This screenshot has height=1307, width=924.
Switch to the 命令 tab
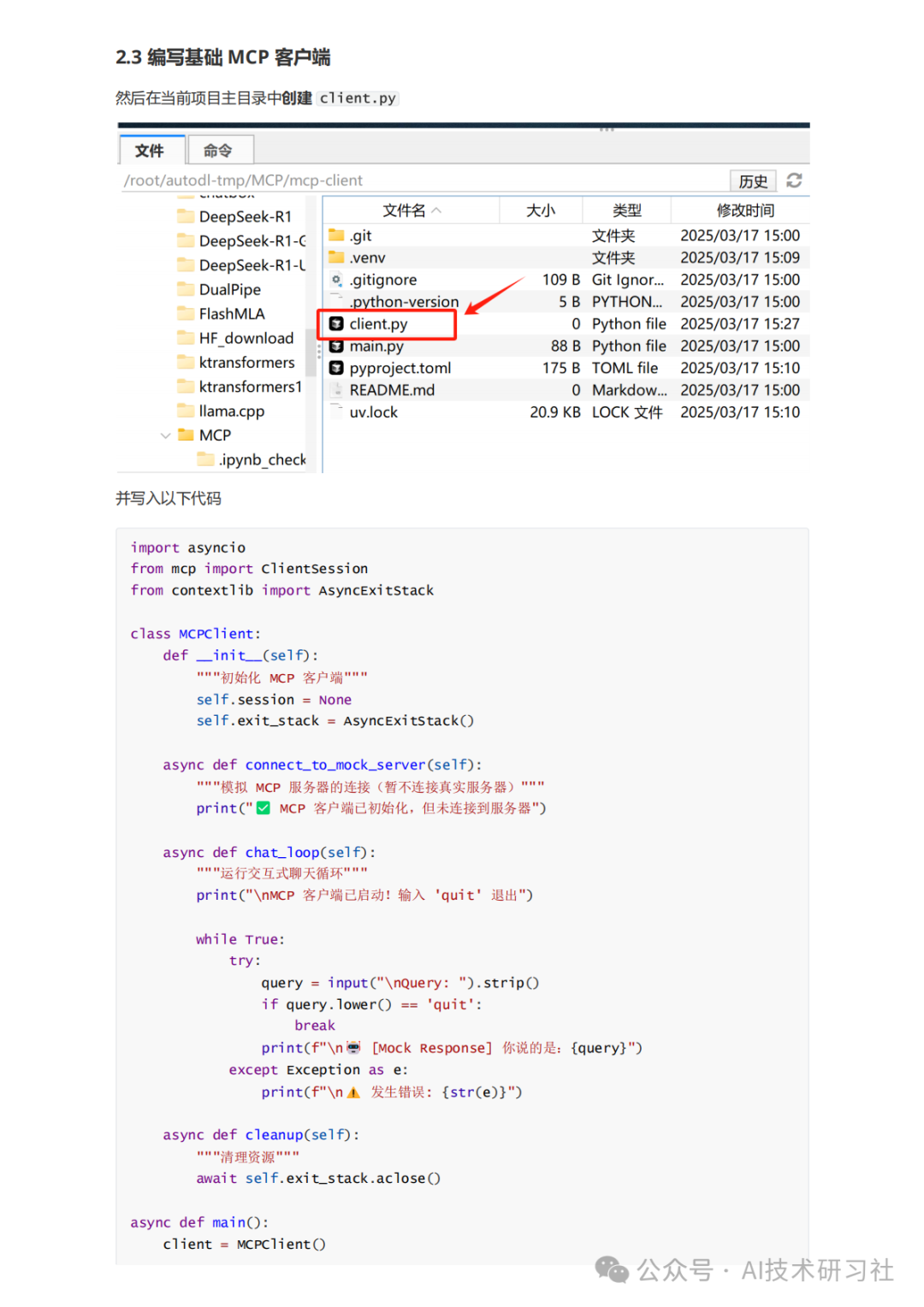(x=220, y=150)
